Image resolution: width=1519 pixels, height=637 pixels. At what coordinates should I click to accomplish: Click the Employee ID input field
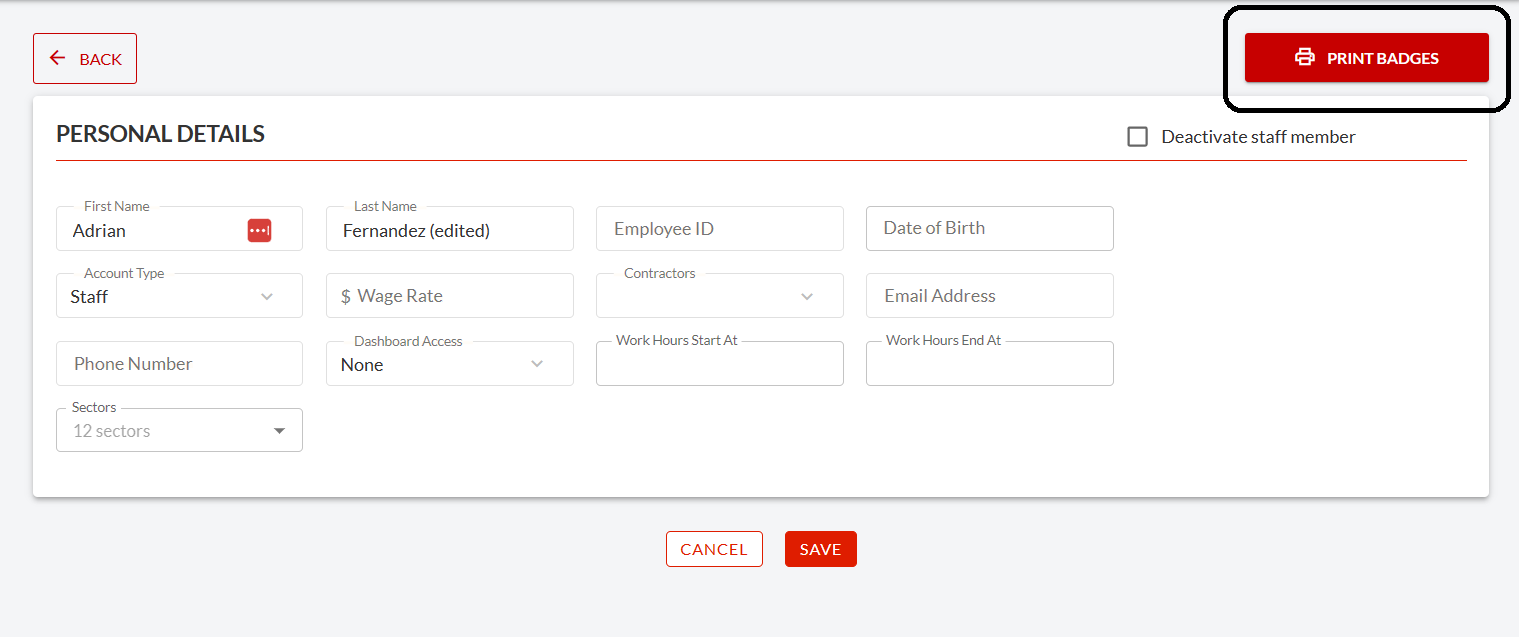pos(718,228)
